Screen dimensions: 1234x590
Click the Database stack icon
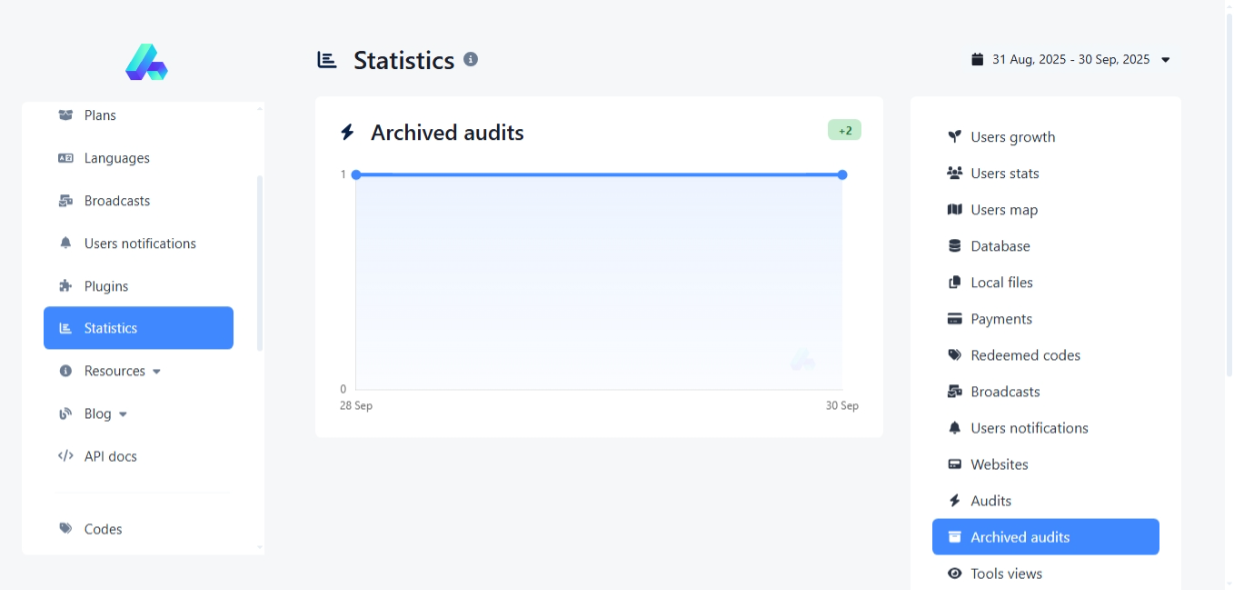click(954, 246)
